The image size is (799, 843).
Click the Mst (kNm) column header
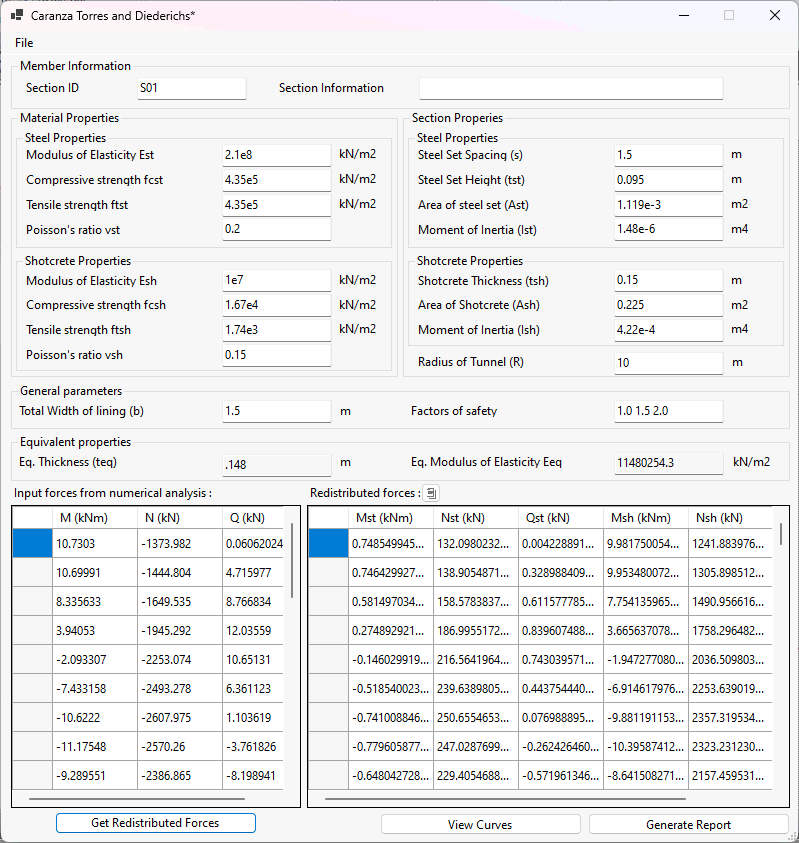(390, 518)
